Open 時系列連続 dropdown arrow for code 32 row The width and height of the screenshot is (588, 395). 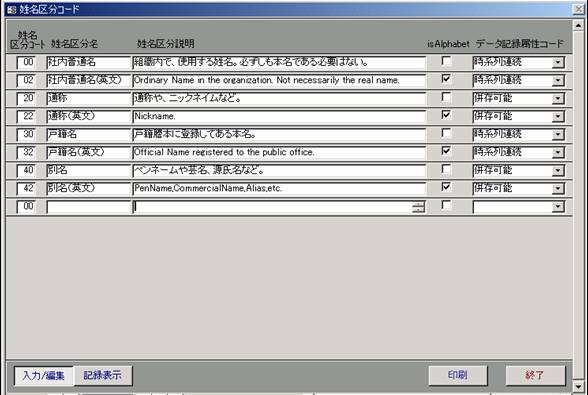pyautogui.click(x=558, y=152)
